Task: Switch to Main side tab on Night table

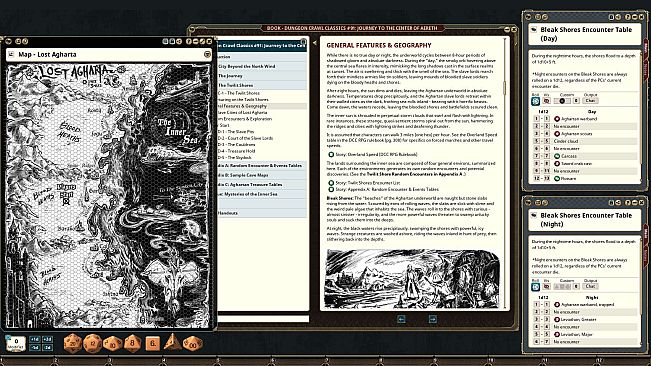Action: [646, 233]
